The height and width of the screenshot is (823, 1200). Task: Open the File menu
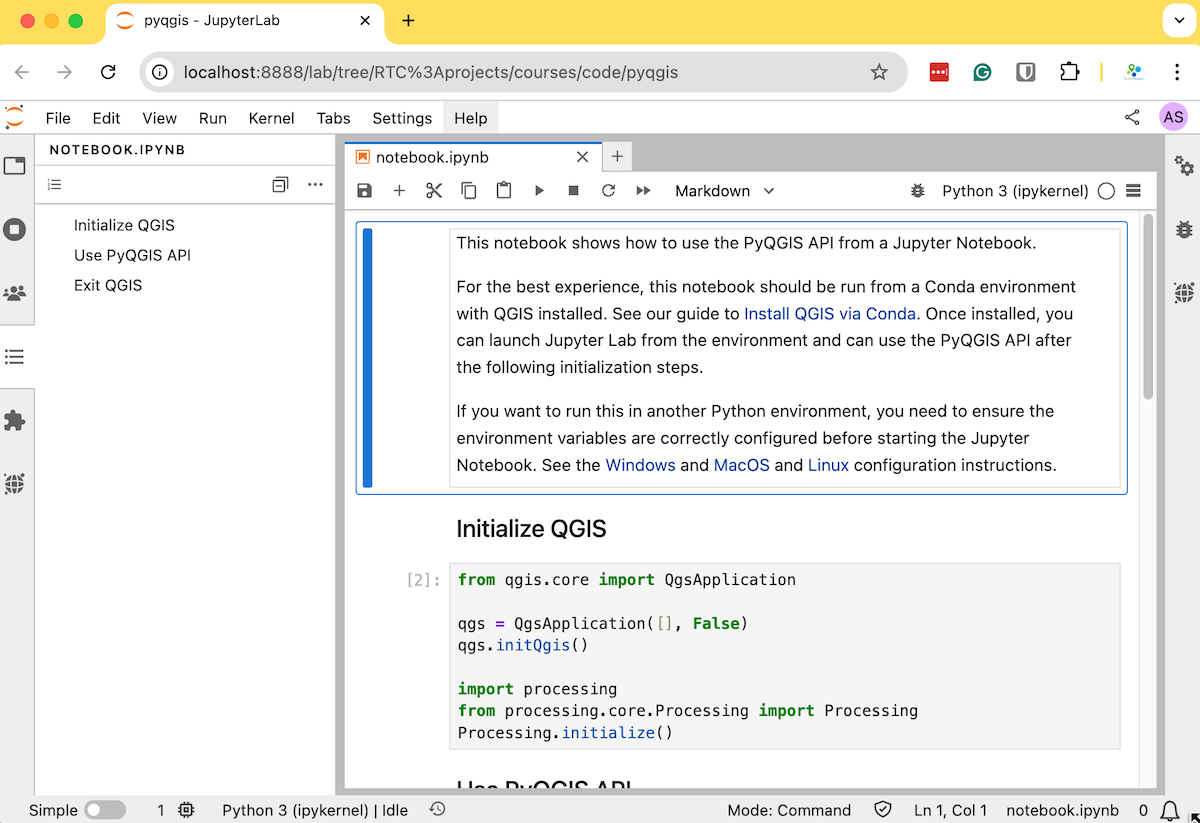(x=58, y=118)
